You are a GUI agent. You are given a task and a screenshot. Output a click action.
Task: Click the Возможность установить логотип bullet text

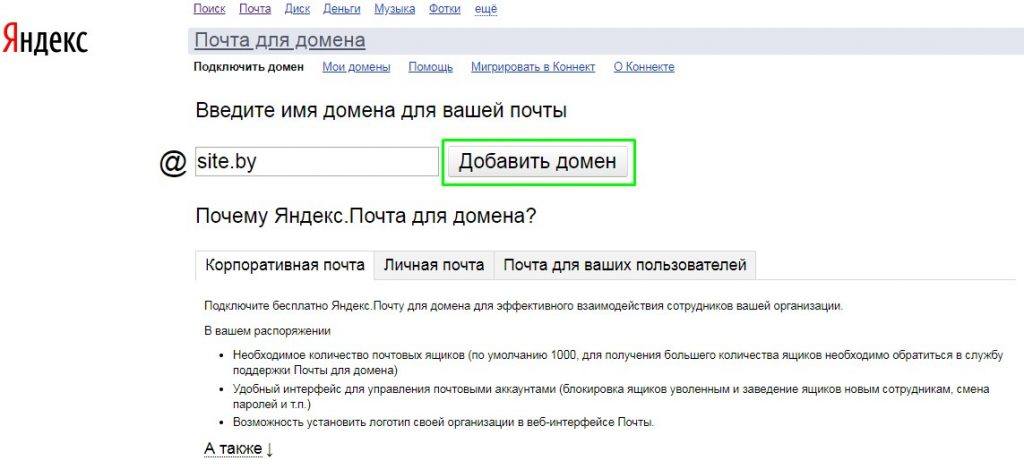point(443,422)
